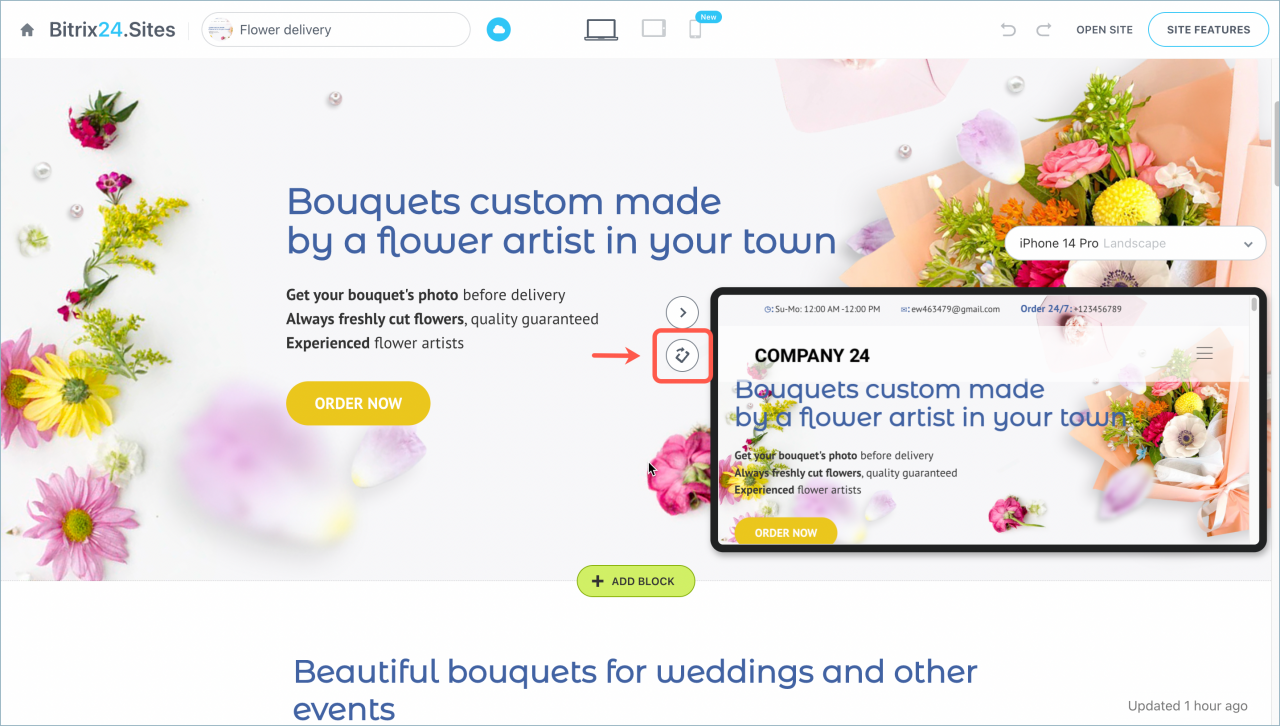
Task: Select the Bouquets custom made heading
Action: pyautogui.click(x=561, y=221)
